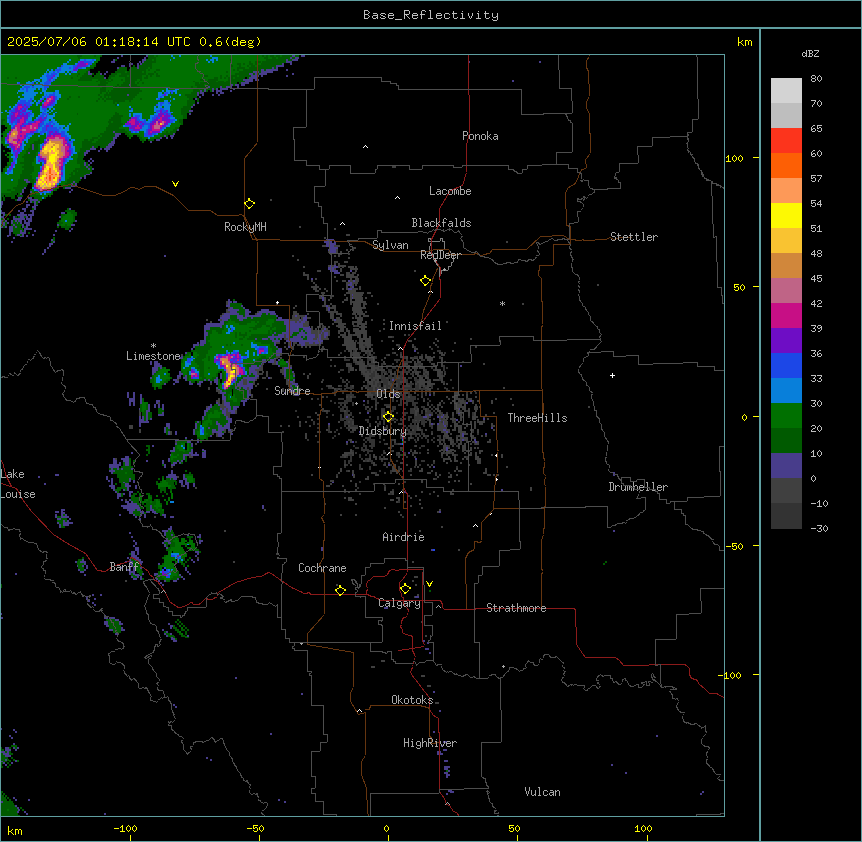Click the Olds city label

click(x=388, y=394)
